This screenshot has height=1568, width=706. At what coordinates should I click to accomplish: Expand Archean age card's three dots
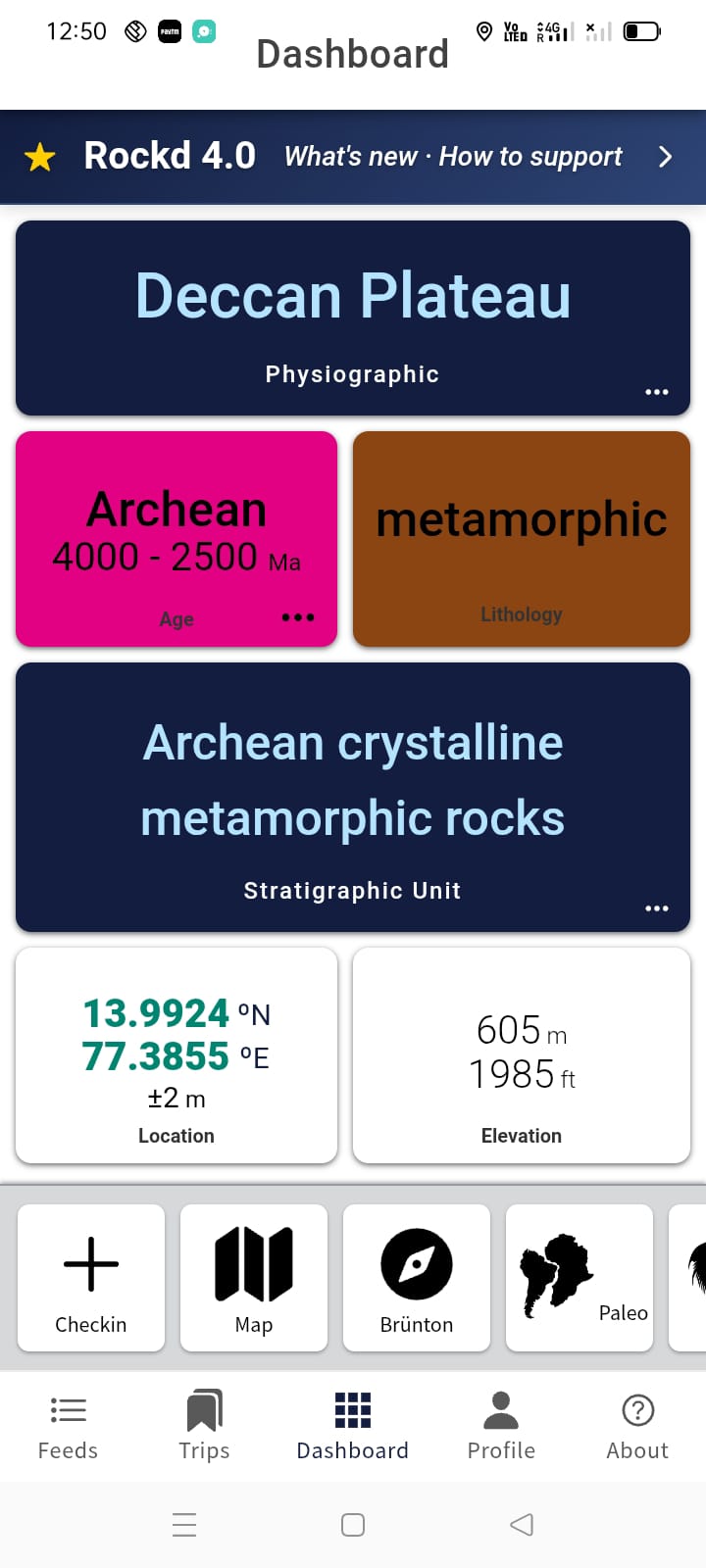(x=297, y=617)
